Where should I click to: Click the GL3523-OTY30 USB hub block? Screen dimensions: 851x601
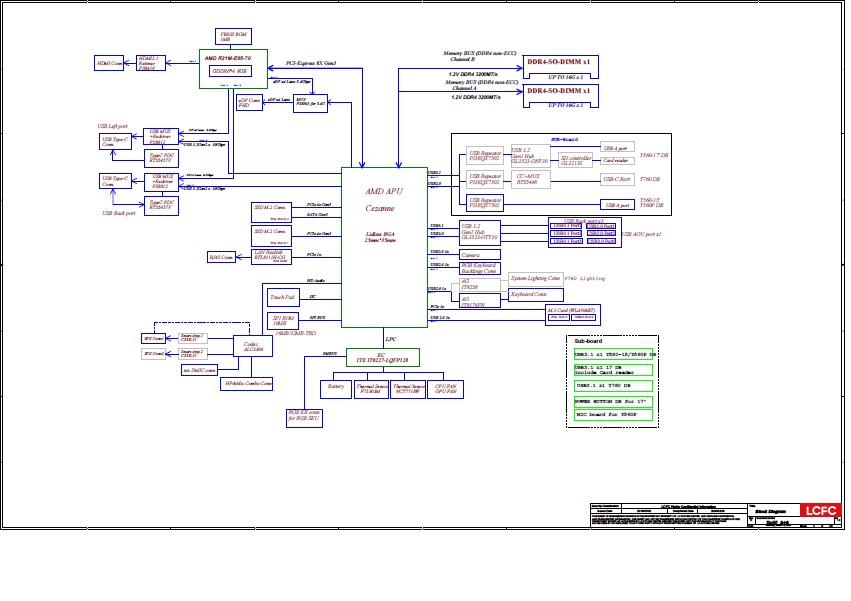click(x=480, y=232)
